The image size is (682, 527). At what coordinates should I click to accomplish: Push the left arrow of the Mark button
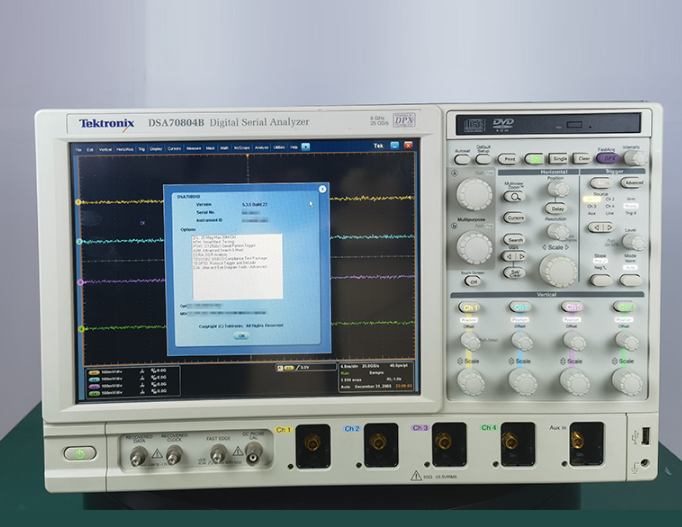(508, 257)
